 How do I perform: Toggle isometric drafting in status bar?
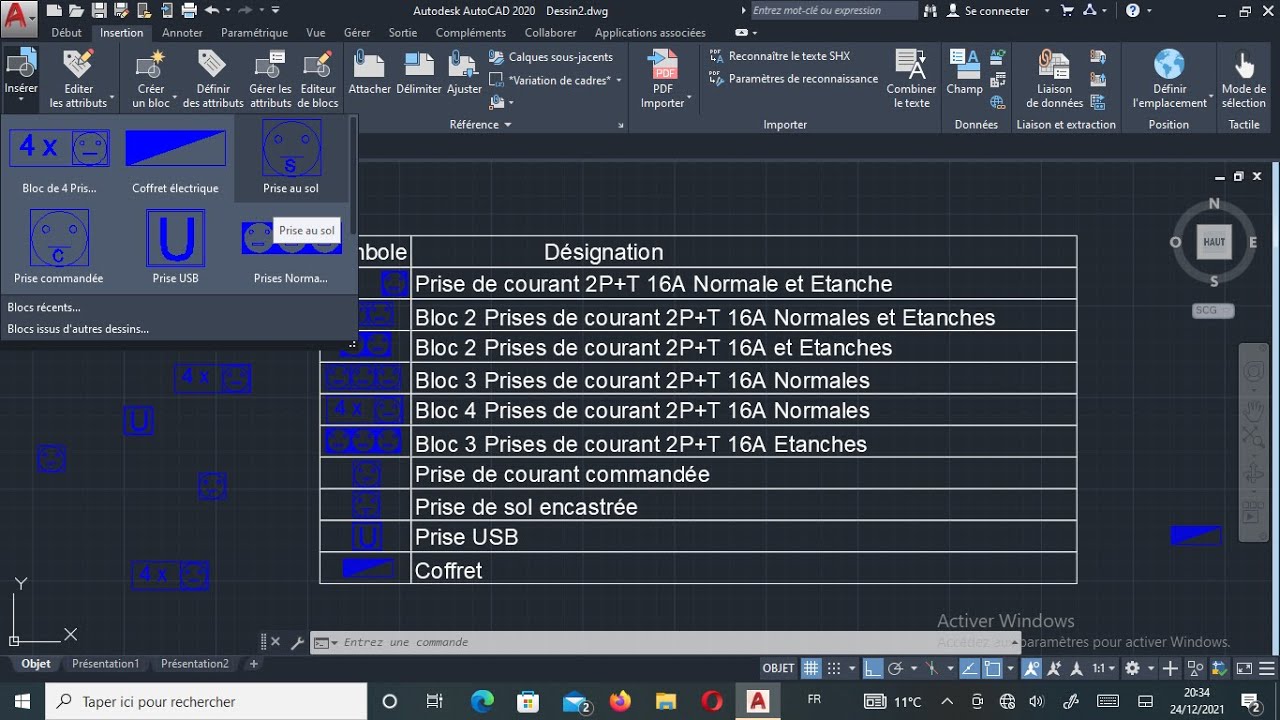click(x=931, y=668)
